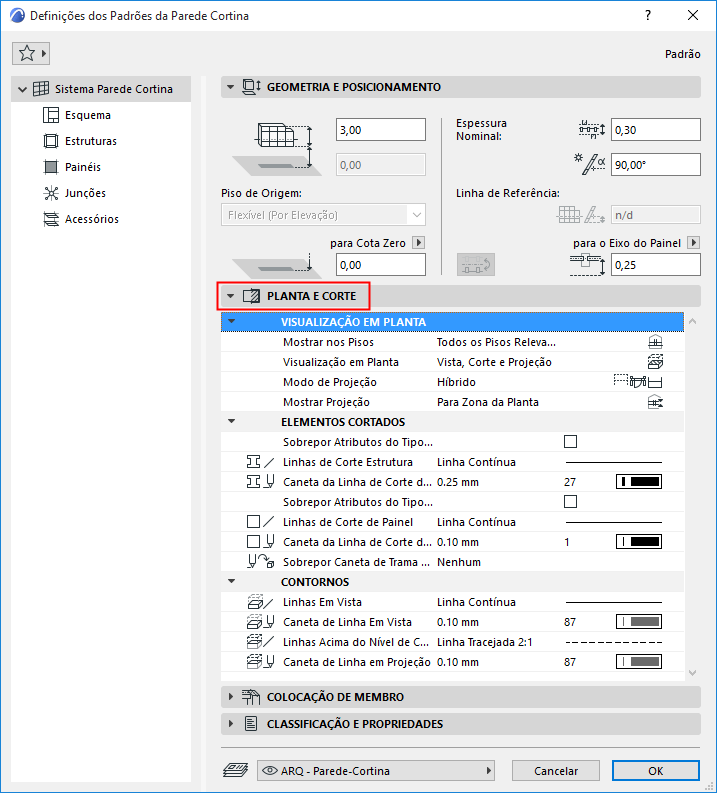Viewport: 717px width, 793px height.
Task: Click Colocação de Membro panel icon
Action: pos(251,697)
